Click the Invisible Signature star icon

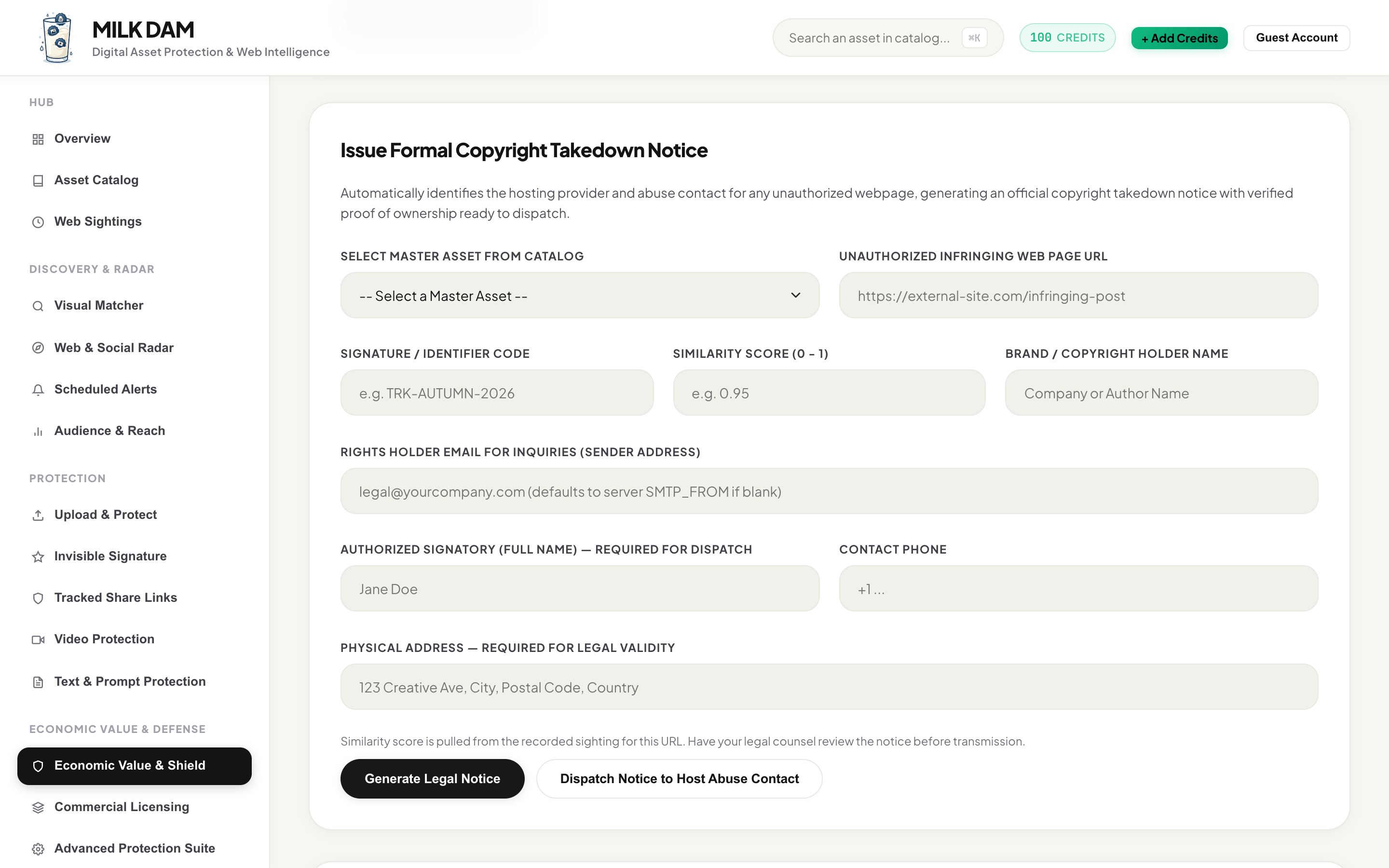click(x=38, y=557)
